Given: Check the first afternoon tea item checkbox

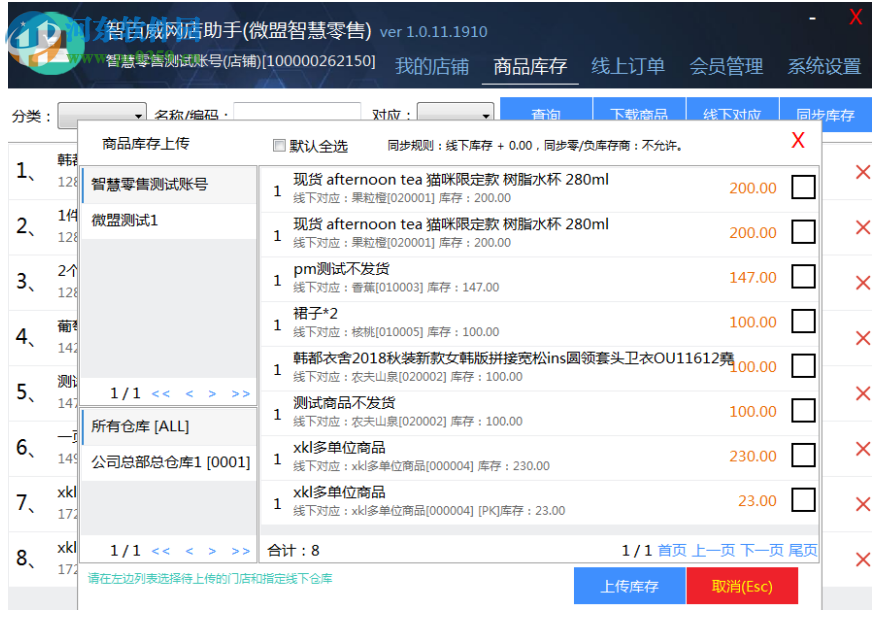Looking at the screenshot, I should tap(803, 186).
